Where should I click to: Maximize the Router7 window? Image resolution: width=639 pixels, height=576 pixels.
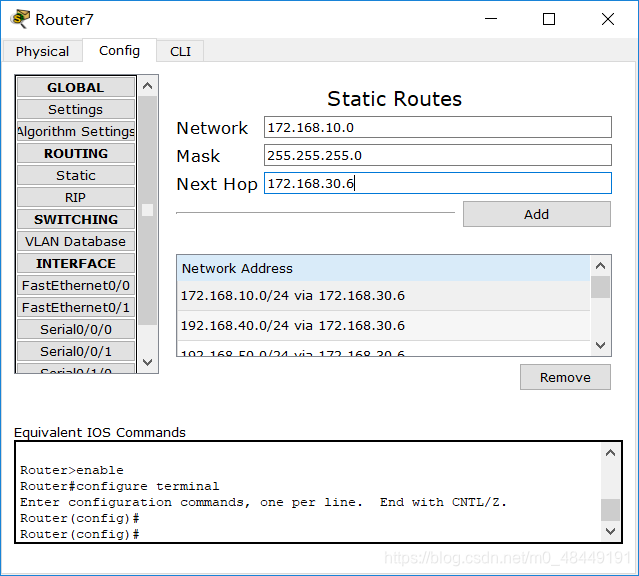pyautogui.click(x=549, y=19)
